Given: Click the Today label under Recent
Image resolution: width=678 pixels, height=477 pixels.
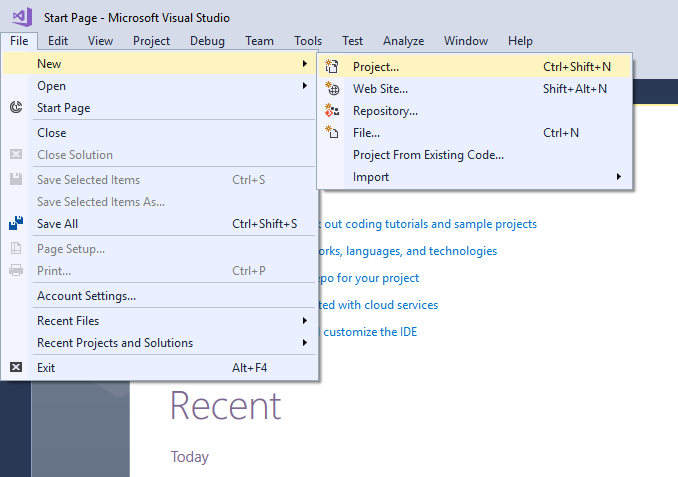Looking at the screenshot, I should 189,457.
